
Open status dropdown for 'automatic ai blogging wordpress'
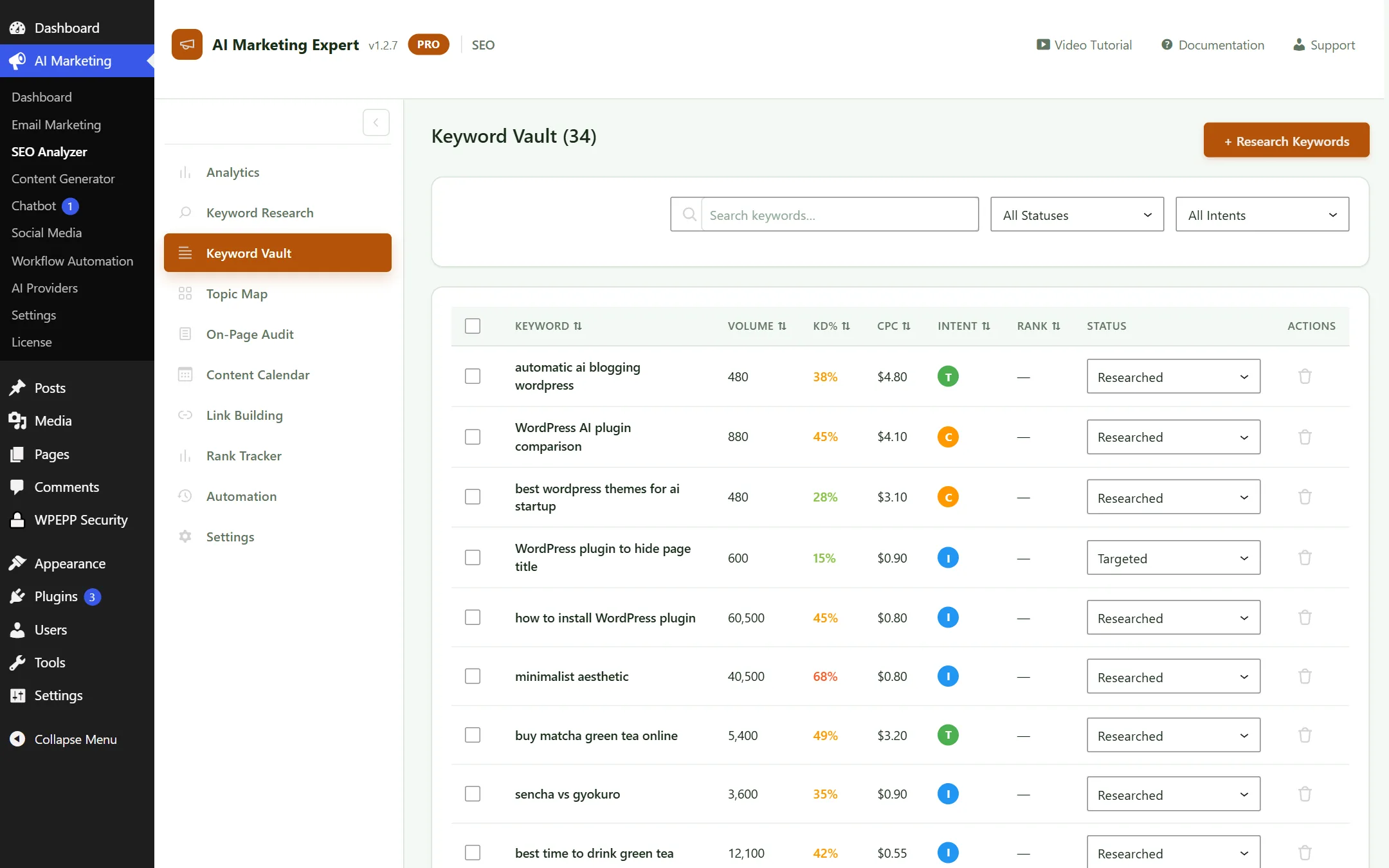click(x=1174, y=376)
